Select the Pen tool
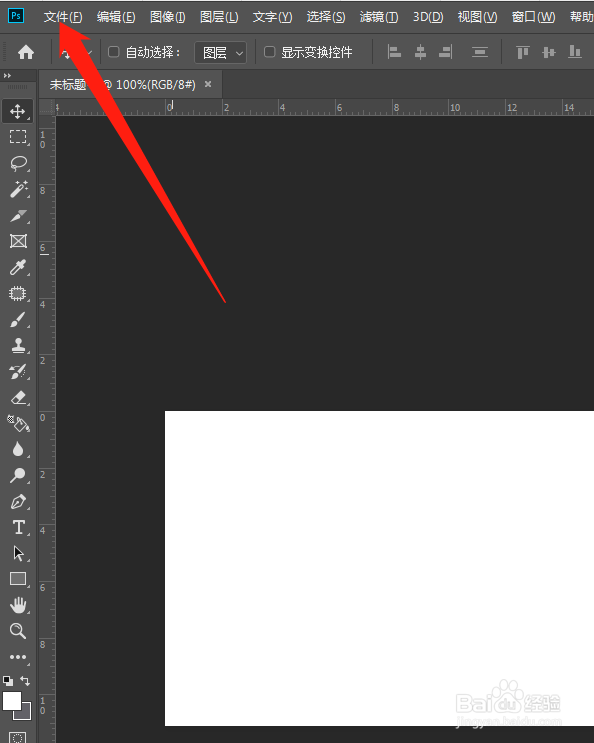Viewport: 594px width, 743px height. tap(18, 501)
